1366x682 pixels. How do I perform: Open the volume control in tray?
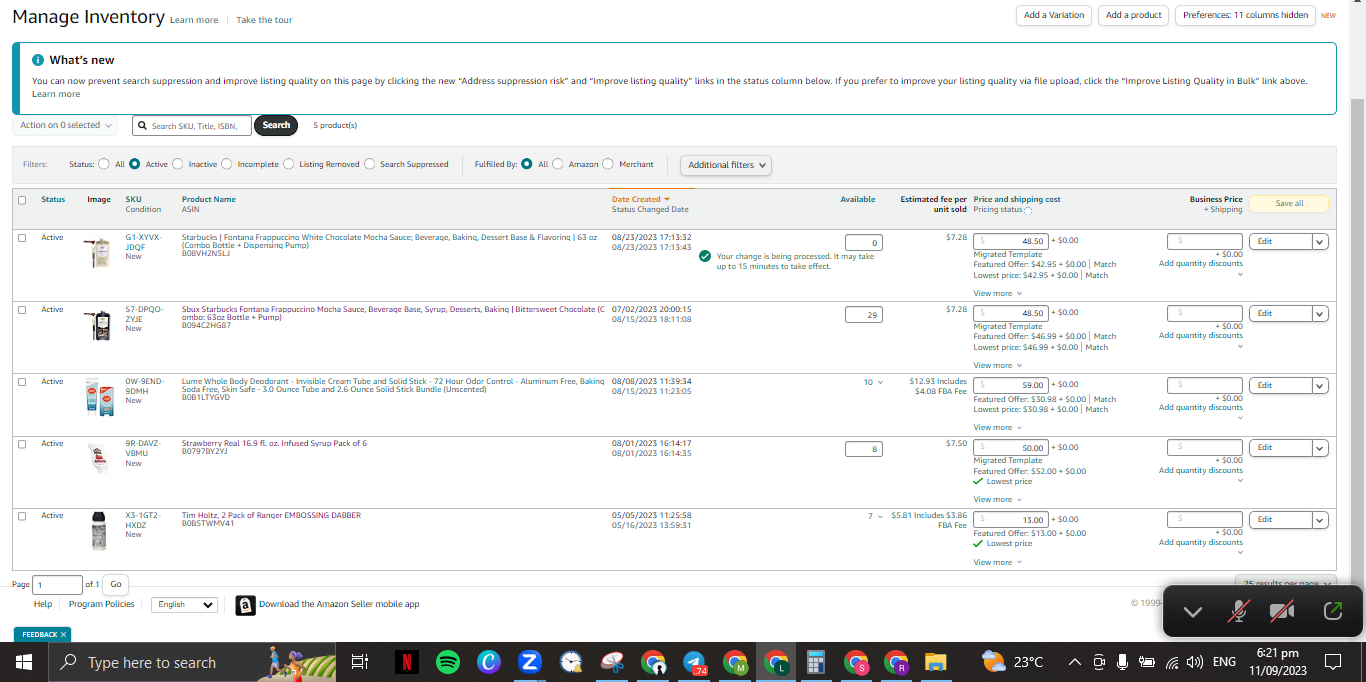[1194, 662]
